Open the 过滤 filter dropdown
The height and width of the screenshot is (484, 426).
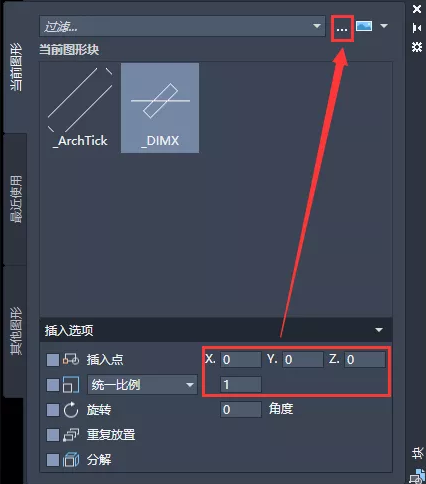click(x=317, y=26)
